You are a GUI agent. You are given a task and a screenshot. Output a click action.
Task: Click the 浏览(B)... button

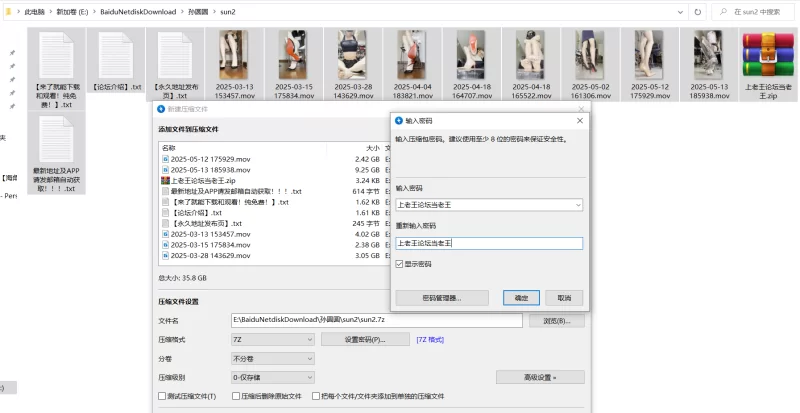[x=557, y=321]
